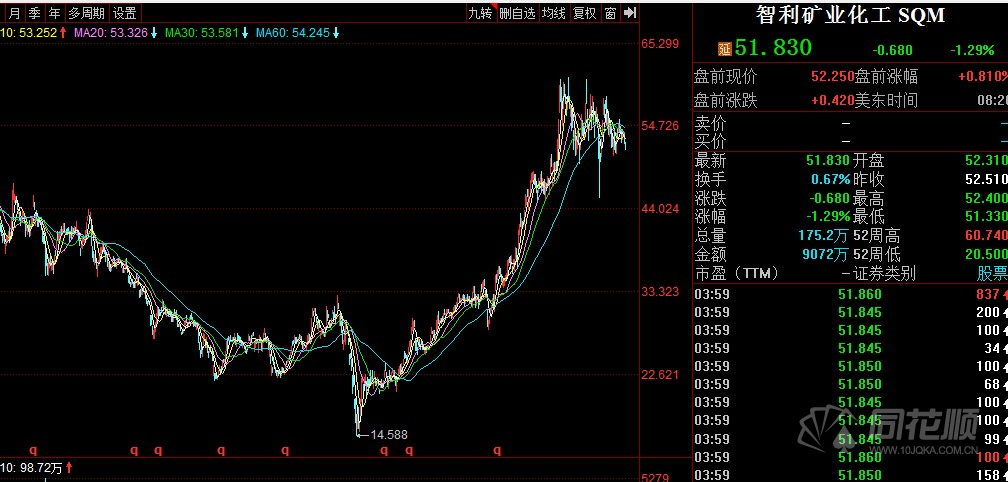The image size is (1008, 482).
Task: Click the orange 延 delayed-quote badge
Action: [724, 49]
